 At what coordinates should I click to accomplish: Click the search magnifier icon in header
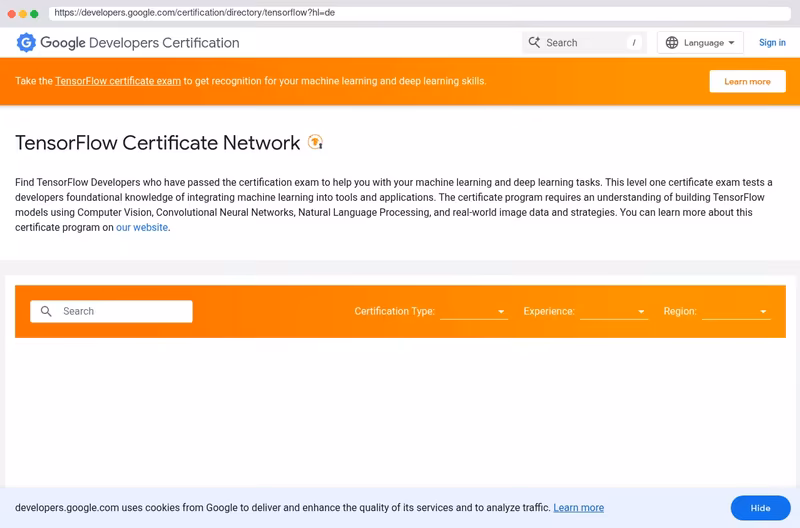[534, 42]
